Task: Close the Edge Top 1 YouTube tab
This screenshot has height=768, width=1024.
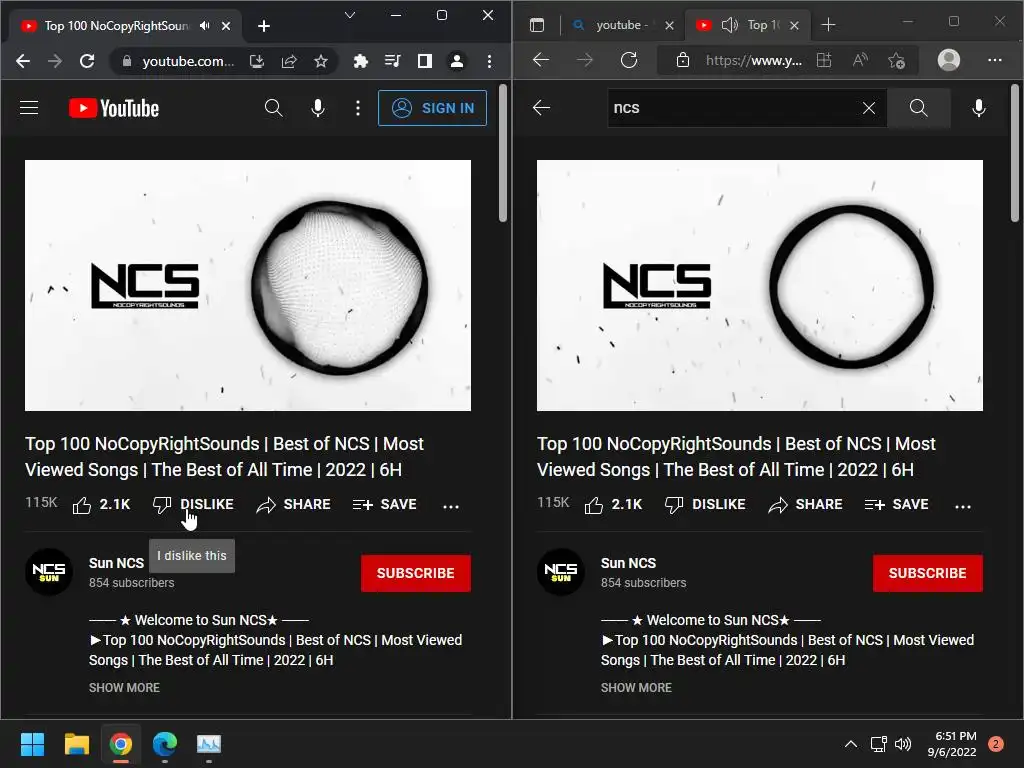Action: coord(794,25)
